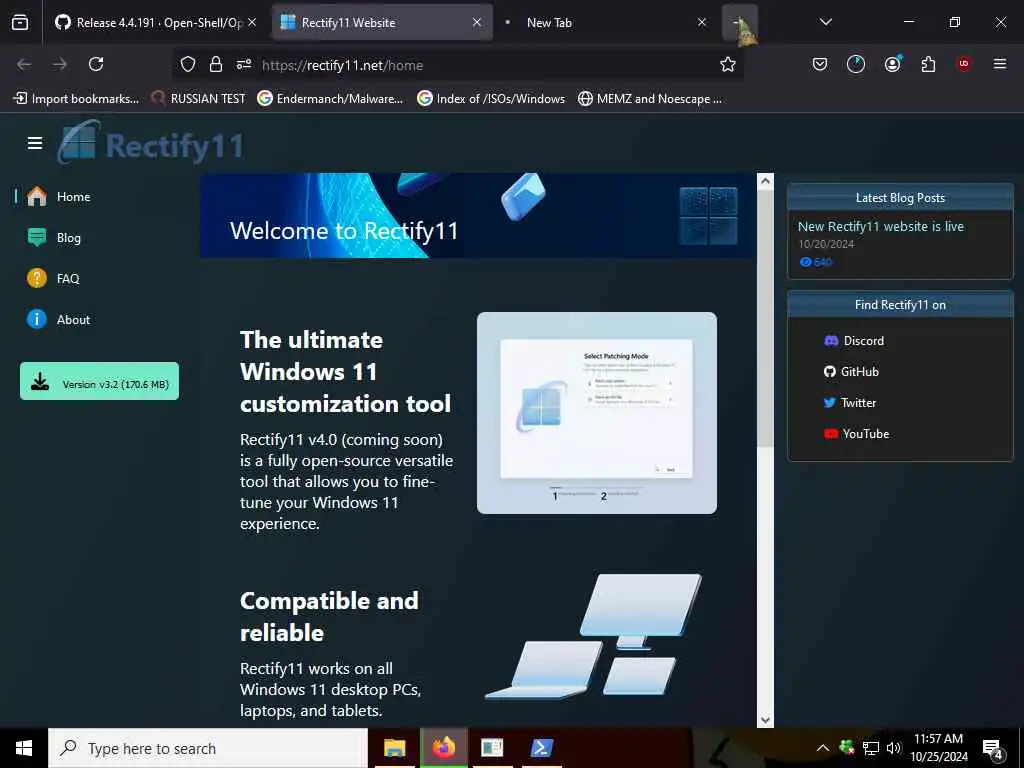This screenshot has width=1024, height=768.
Task: Expand the list all tabs dropdown
Action: [825, 22]
